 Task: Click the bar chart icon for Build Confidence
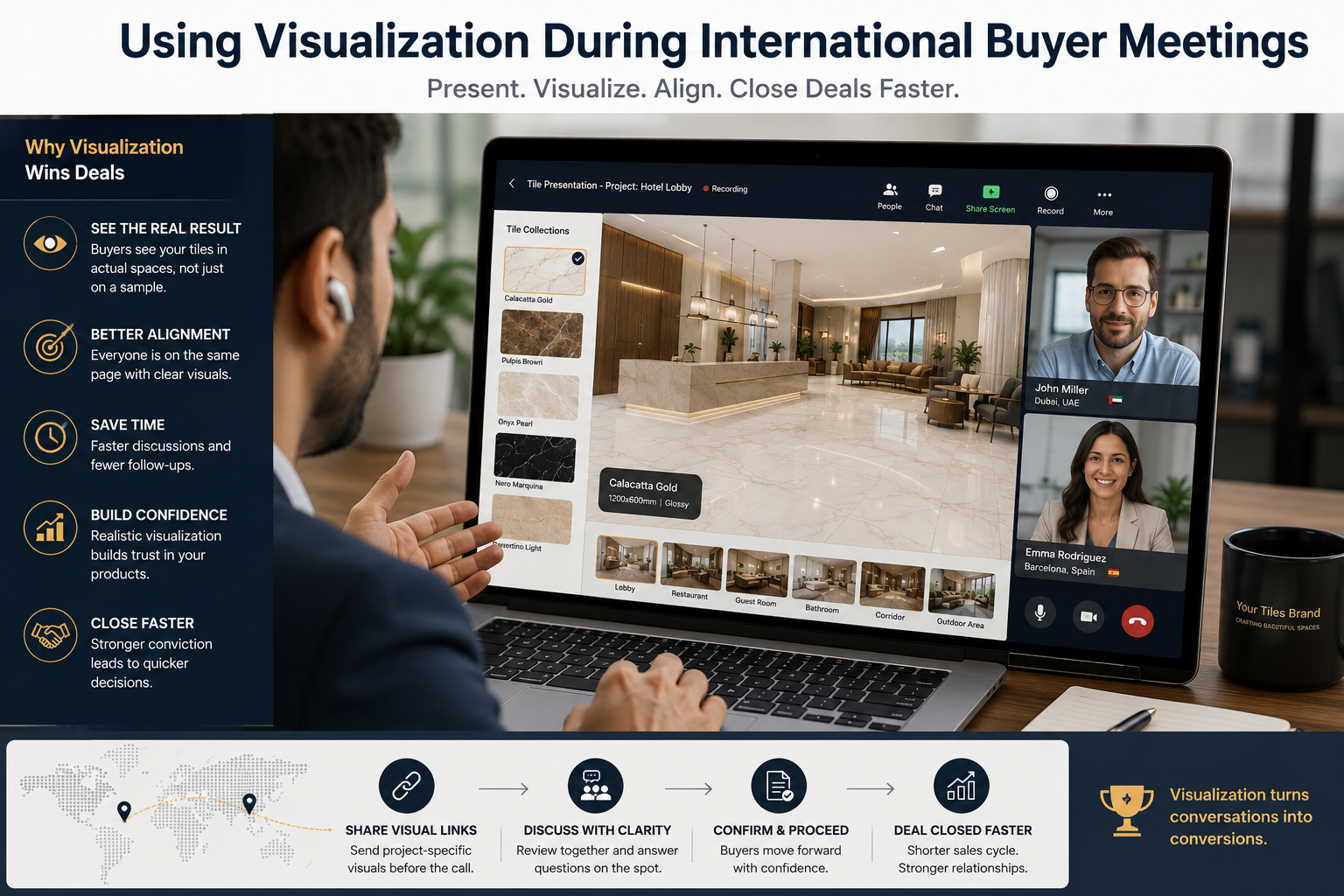(x=50, y=528)
